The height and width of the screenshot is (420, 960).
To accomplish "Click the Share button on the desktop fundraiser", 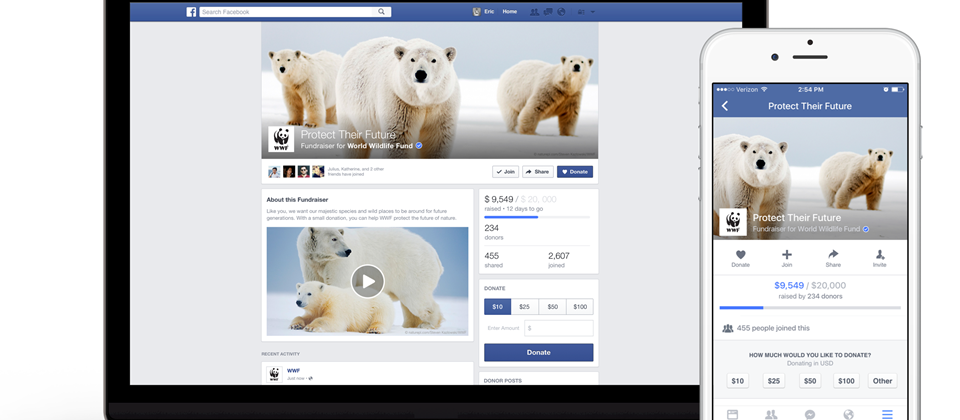I will point(538,172).
